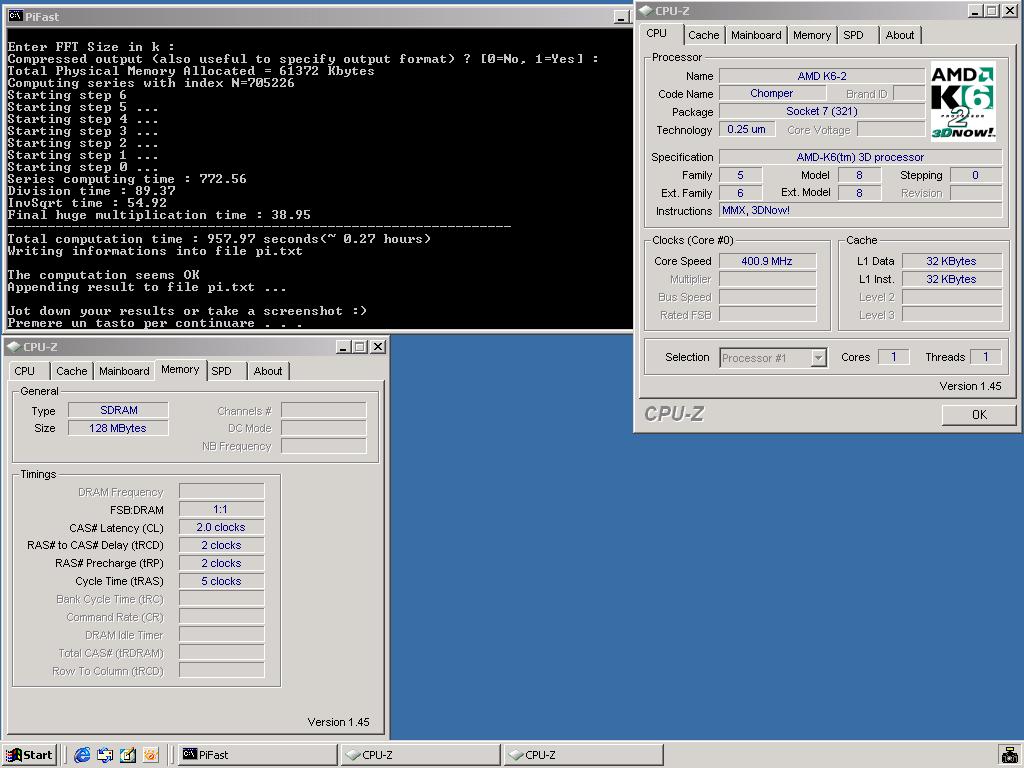
Task: Click the Ext. Family value 6 field
Action: 741,193
